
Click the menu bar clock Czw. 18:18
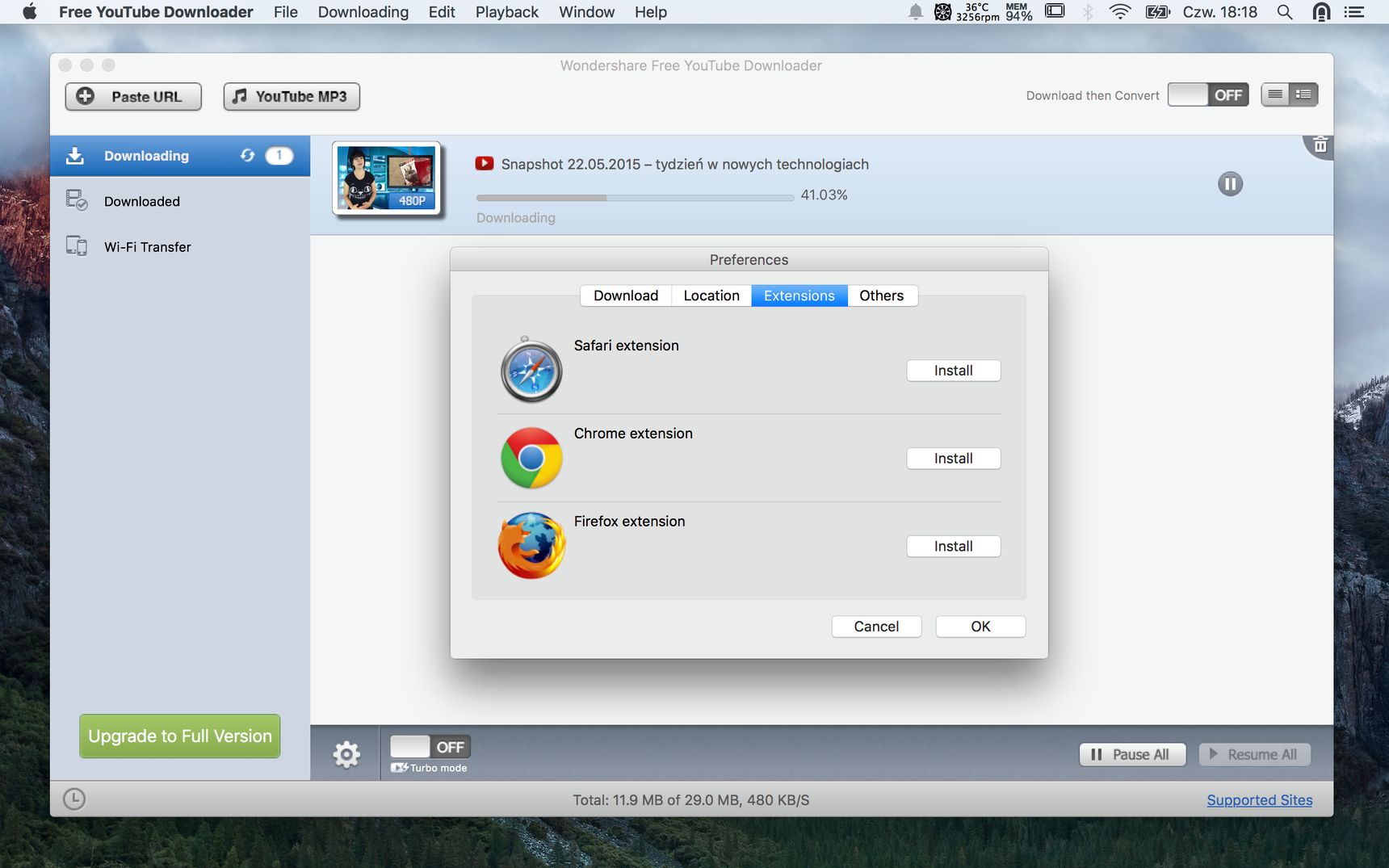[x=1220, y=11]
